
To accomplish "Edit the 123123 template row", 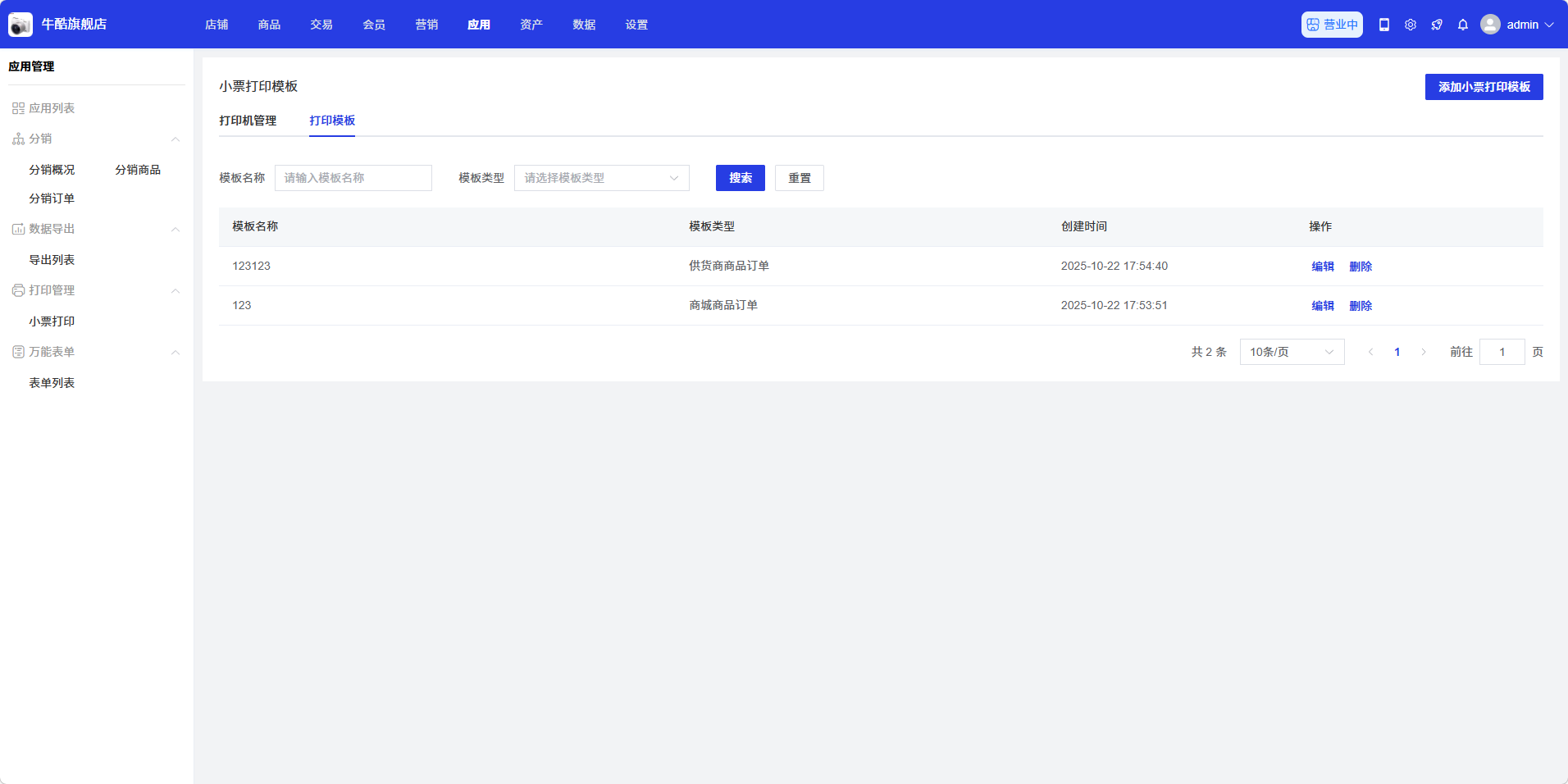I will [1322, 267].
